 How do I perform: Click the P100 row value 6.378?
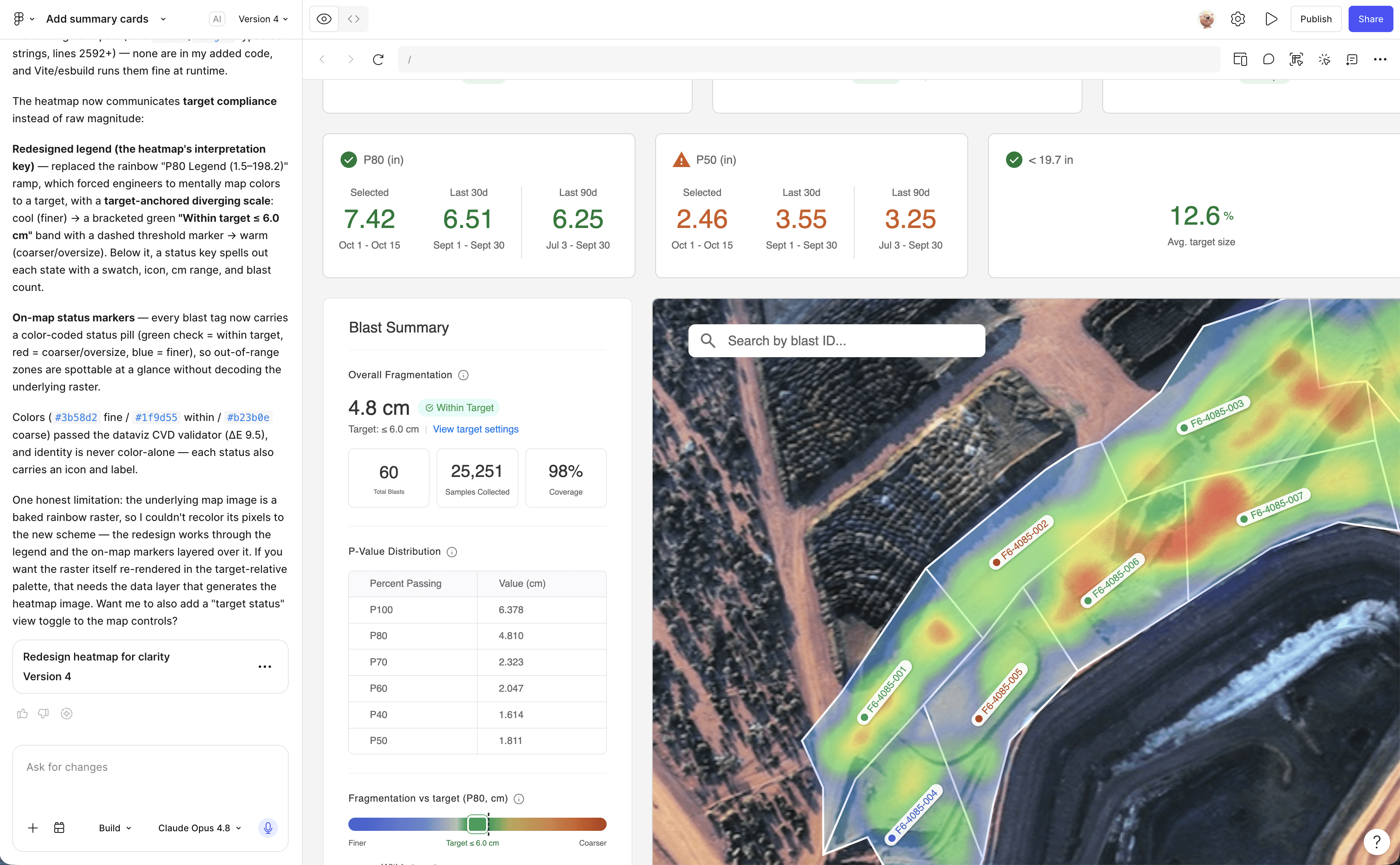pos(510,610)
